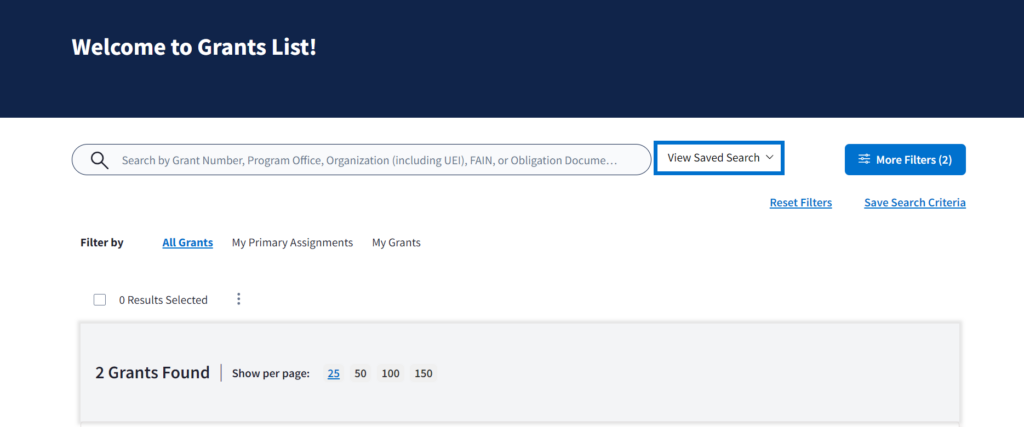Tick the select all results checkbox

click(x=100, y=300)
